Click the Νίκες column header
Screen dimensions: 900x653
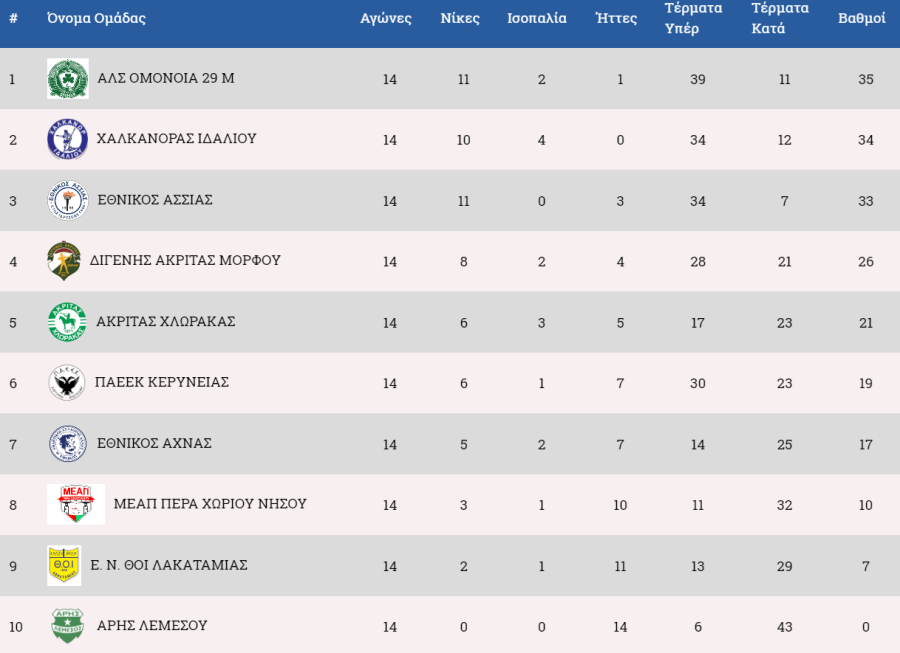[x=460, y=18]
